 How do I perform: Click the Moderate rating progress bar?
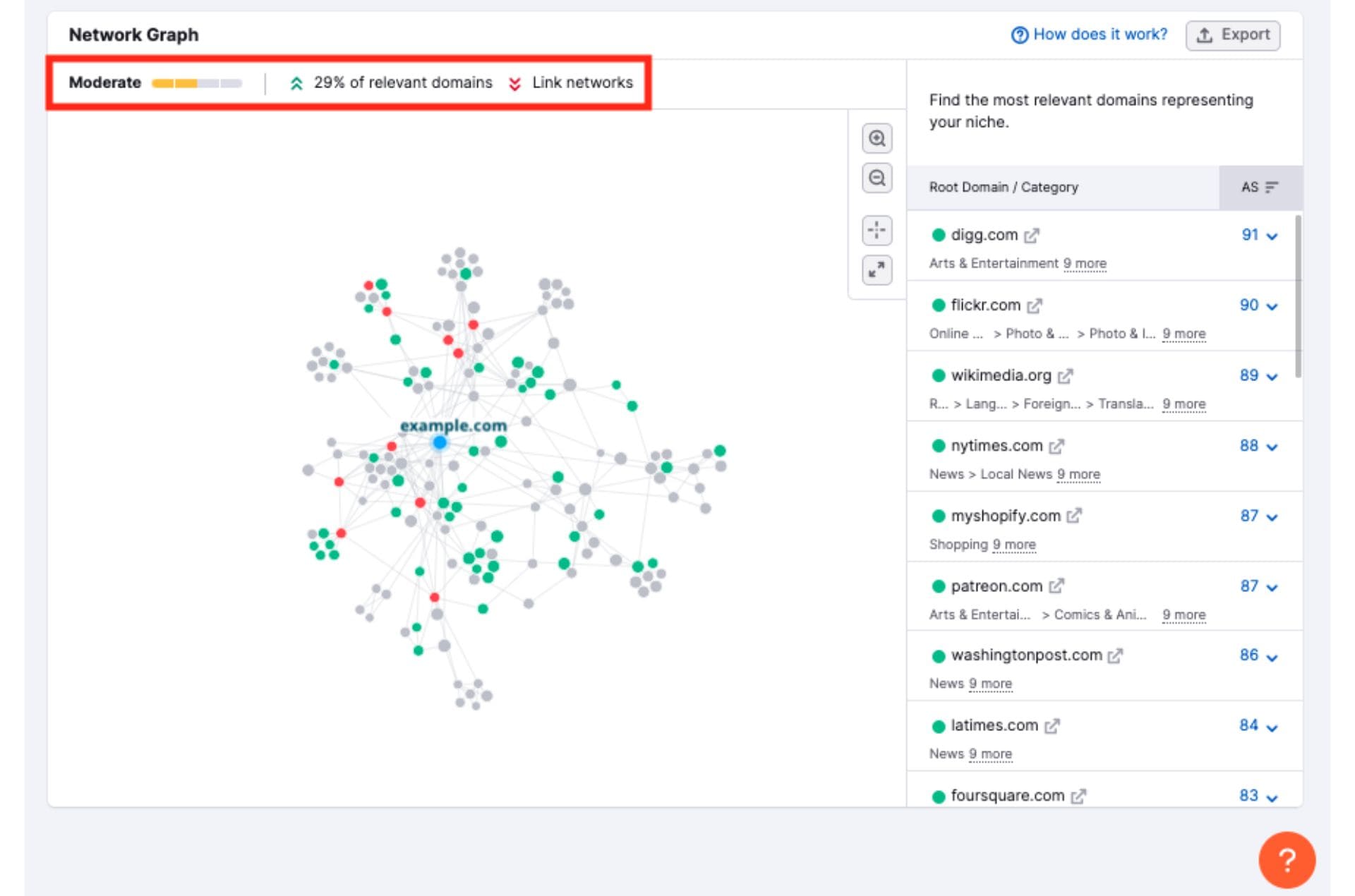[x=197, y=83]
